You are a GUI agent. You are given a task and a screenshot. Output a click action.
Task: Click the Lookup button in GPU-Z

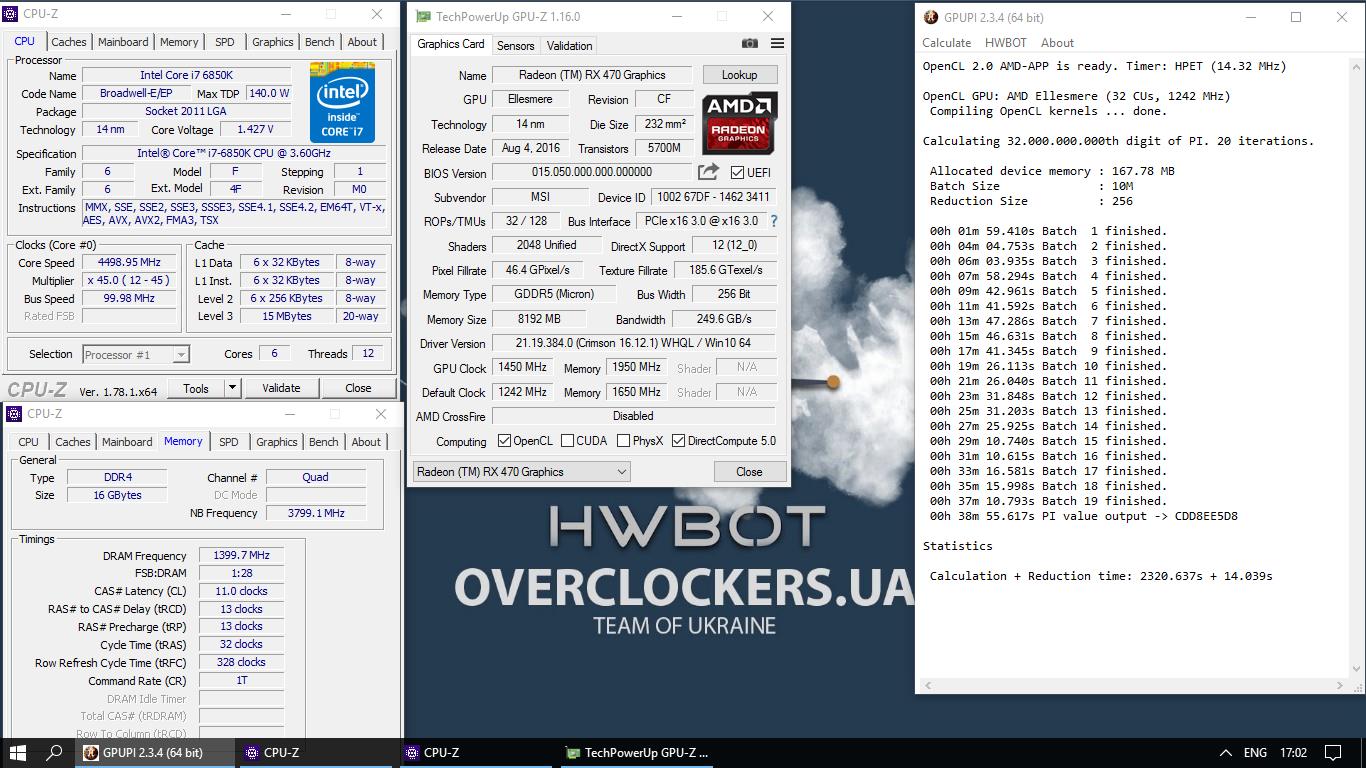click(x=739, y=75)
